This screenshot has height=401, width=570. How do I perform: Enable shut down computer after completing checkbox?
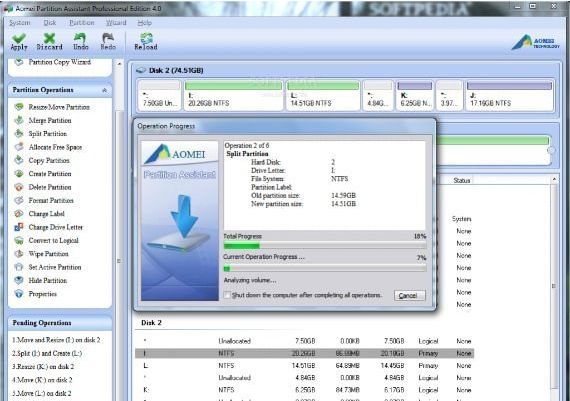click(x=227, y=295)
